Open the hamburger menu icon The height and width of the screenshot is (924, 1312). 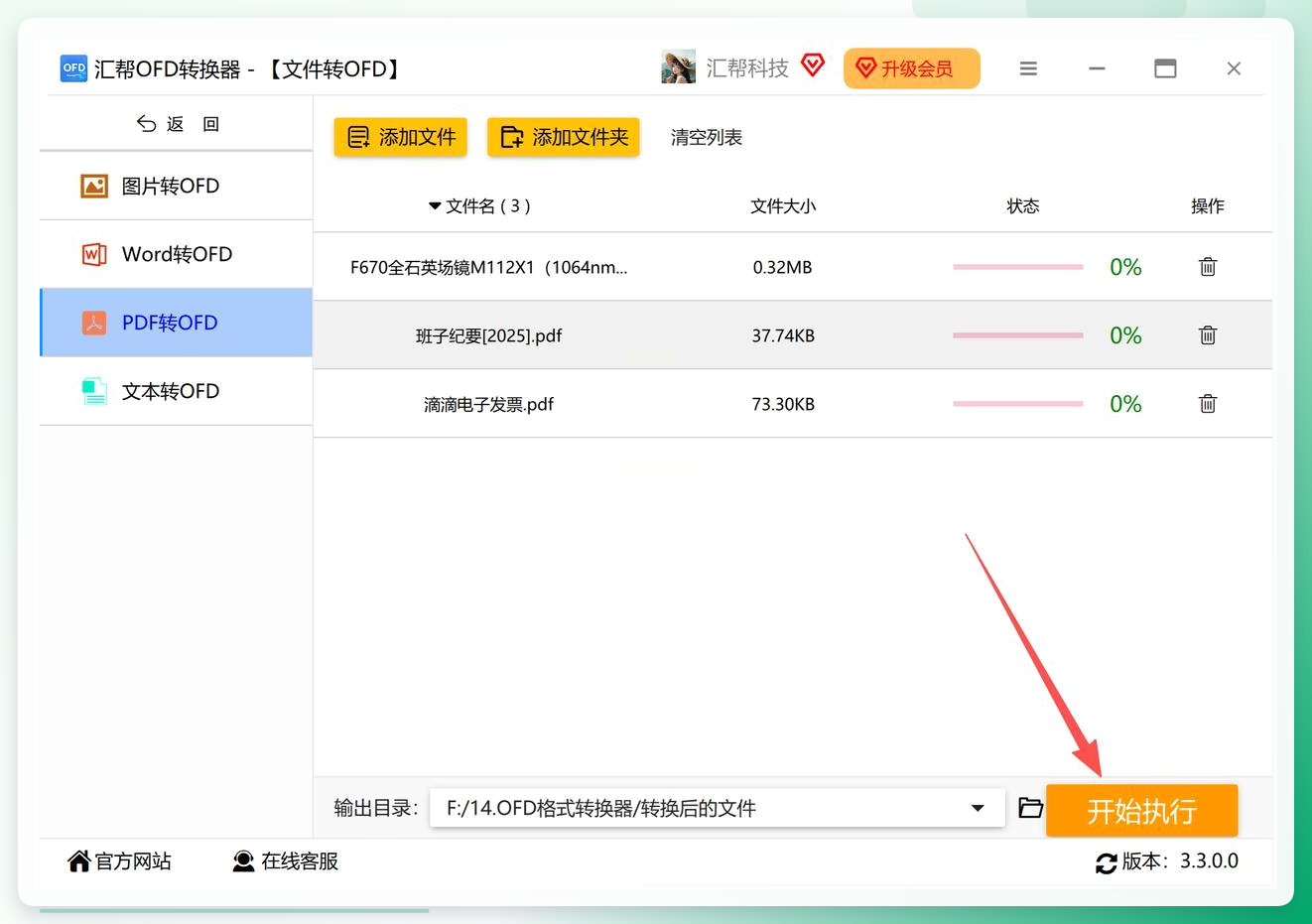pos(1028,68)
